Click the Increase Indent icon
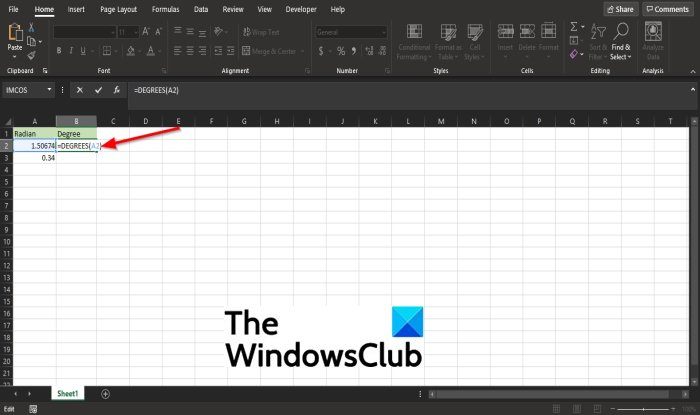The image size is (700, 415). (x=230, y=51)
